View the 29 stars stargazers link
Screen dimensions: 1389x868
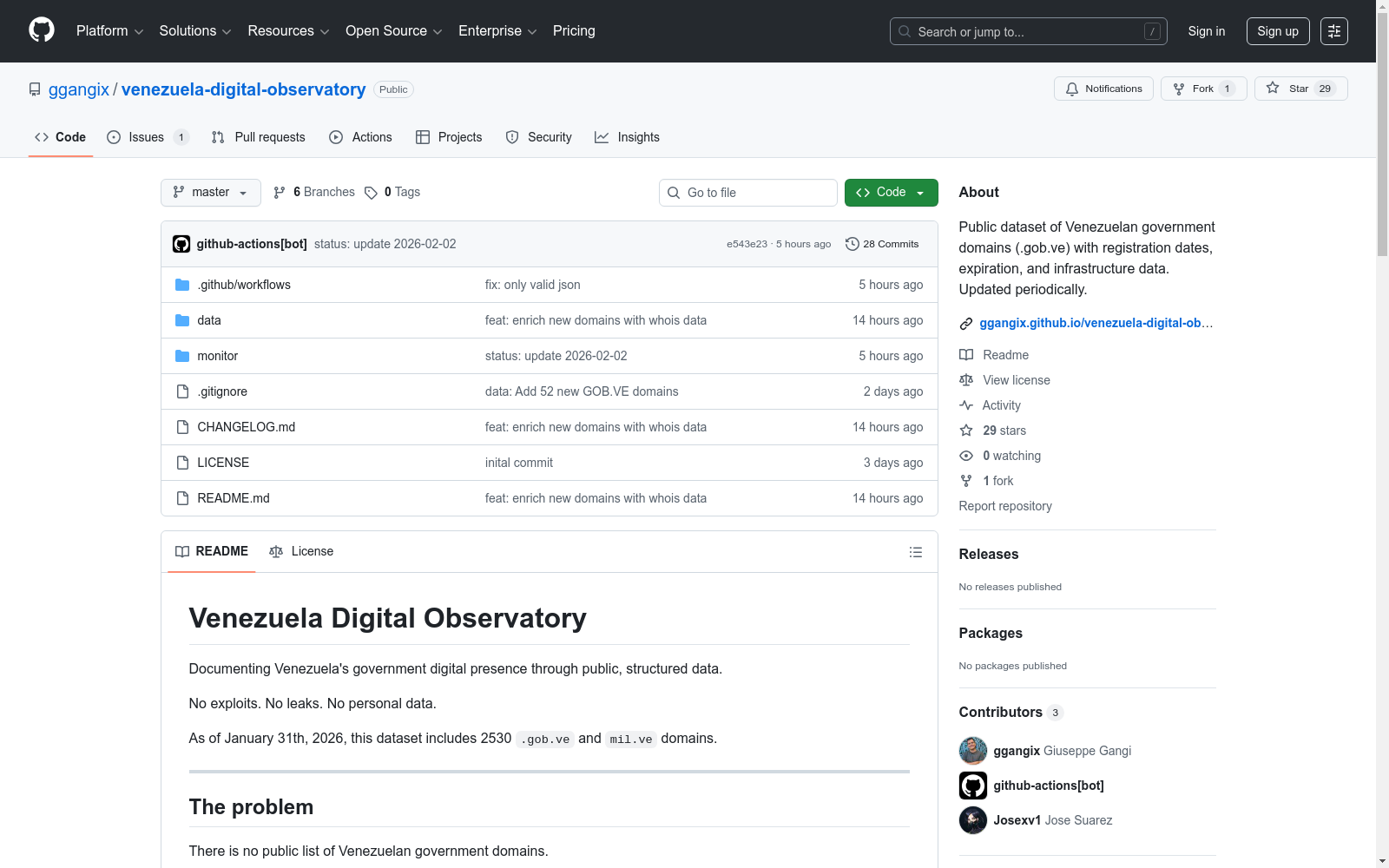tap(993, 431)
